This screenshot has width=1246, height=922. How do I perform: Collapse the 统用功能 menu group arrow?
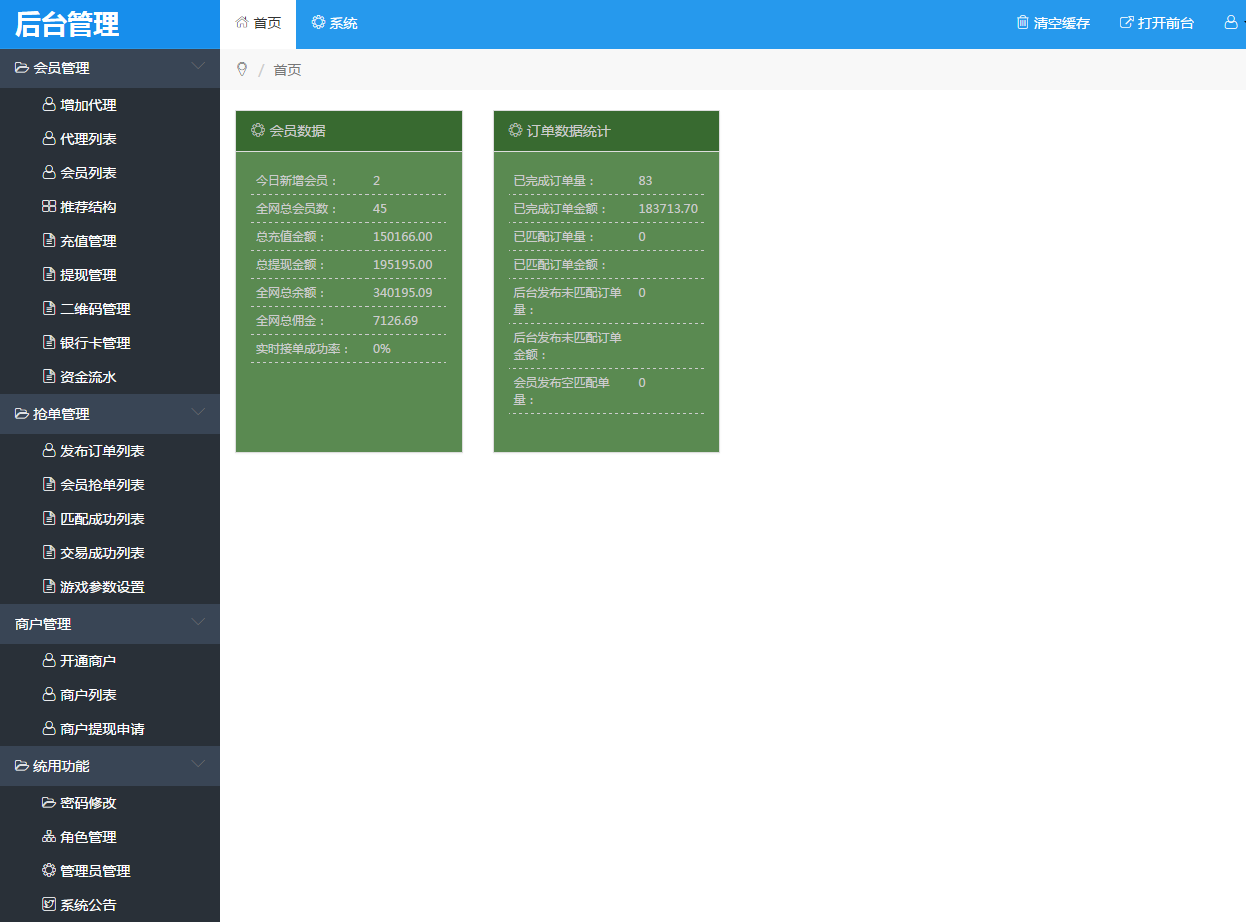[198, 765]
